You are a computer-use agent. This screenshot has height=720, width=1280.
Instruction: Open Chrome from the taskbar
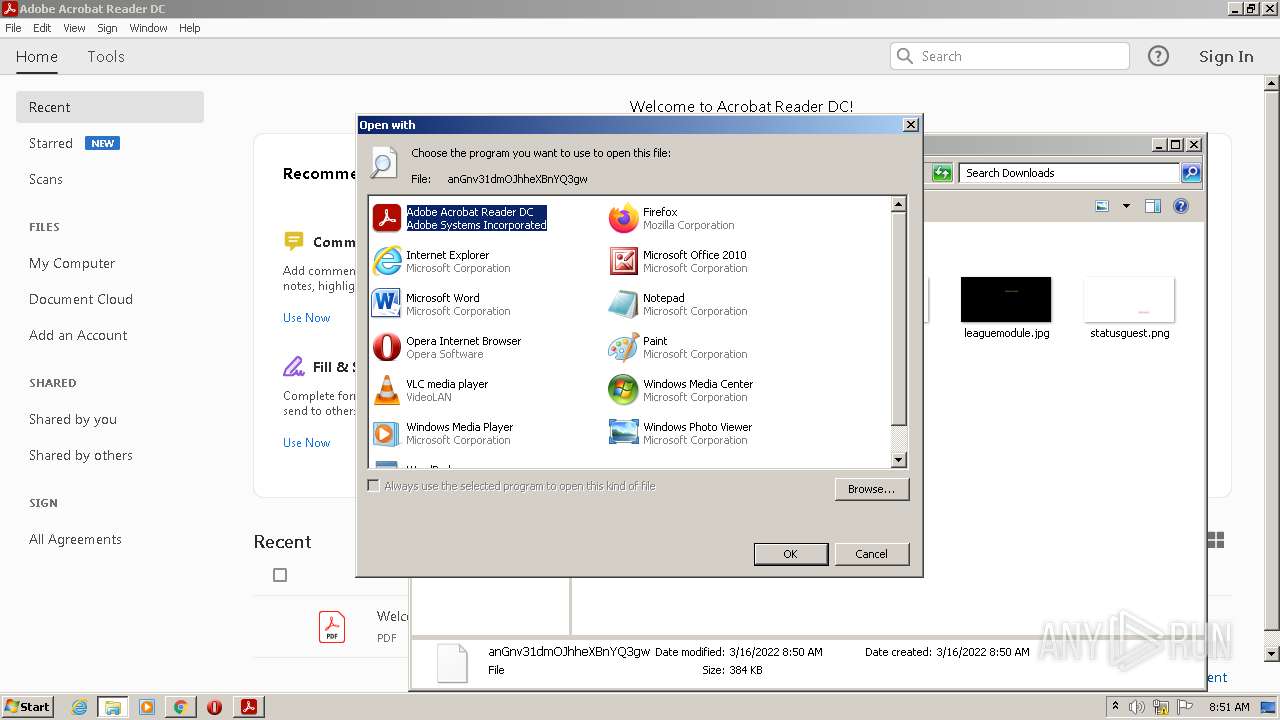coord(180,707)
